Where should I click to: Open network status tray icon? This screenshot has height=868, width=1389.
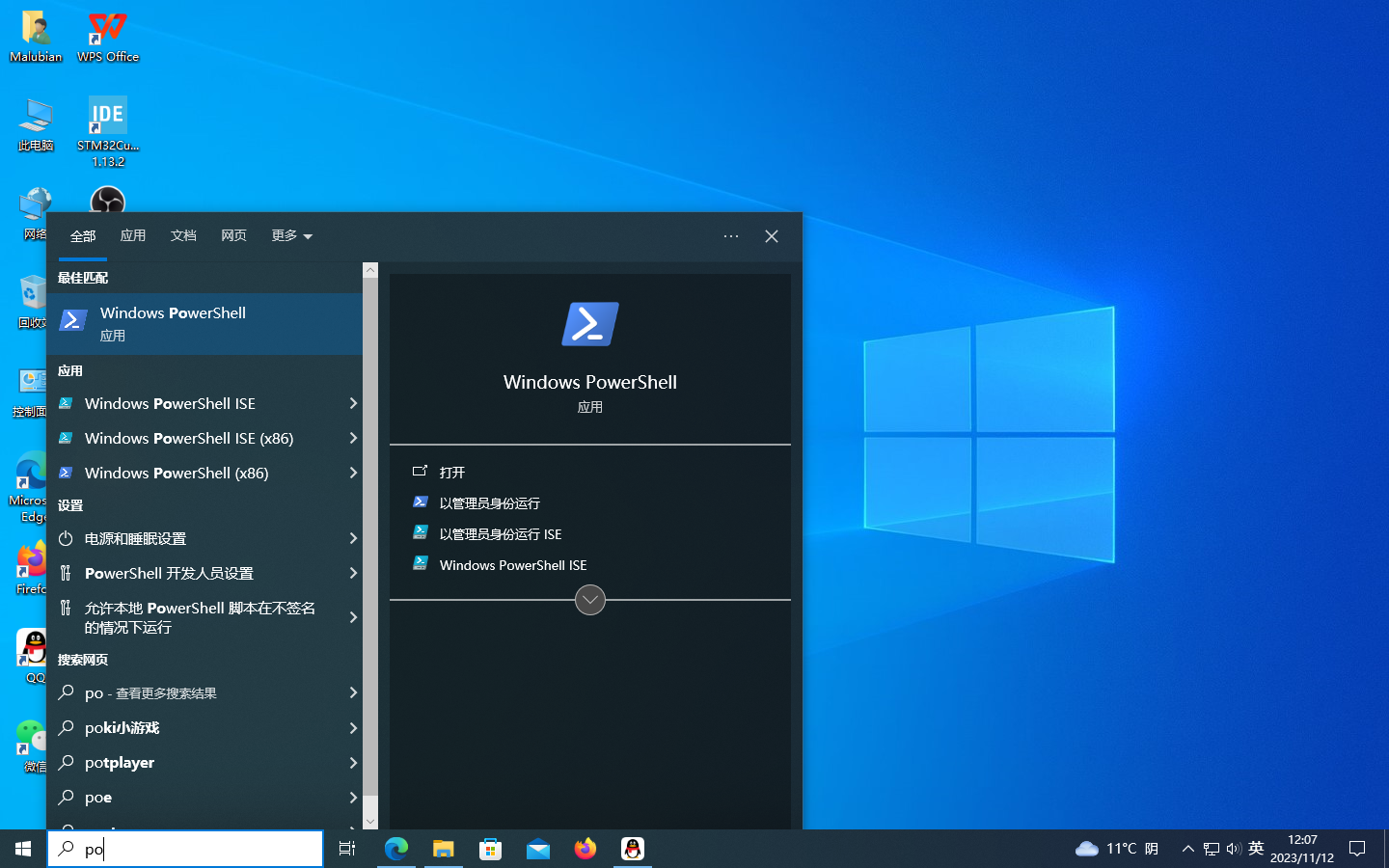(x=1212, y=849)
